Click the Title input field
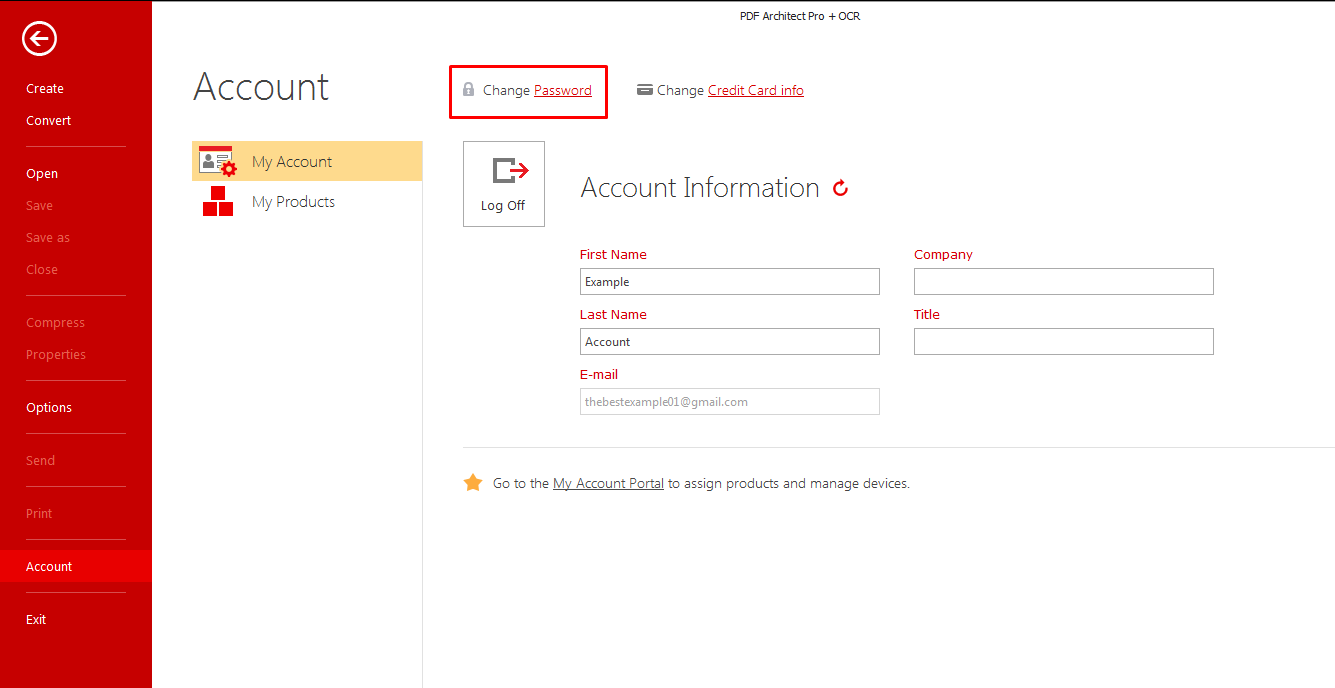1335x688 pixels. (x=1063, y=342)
